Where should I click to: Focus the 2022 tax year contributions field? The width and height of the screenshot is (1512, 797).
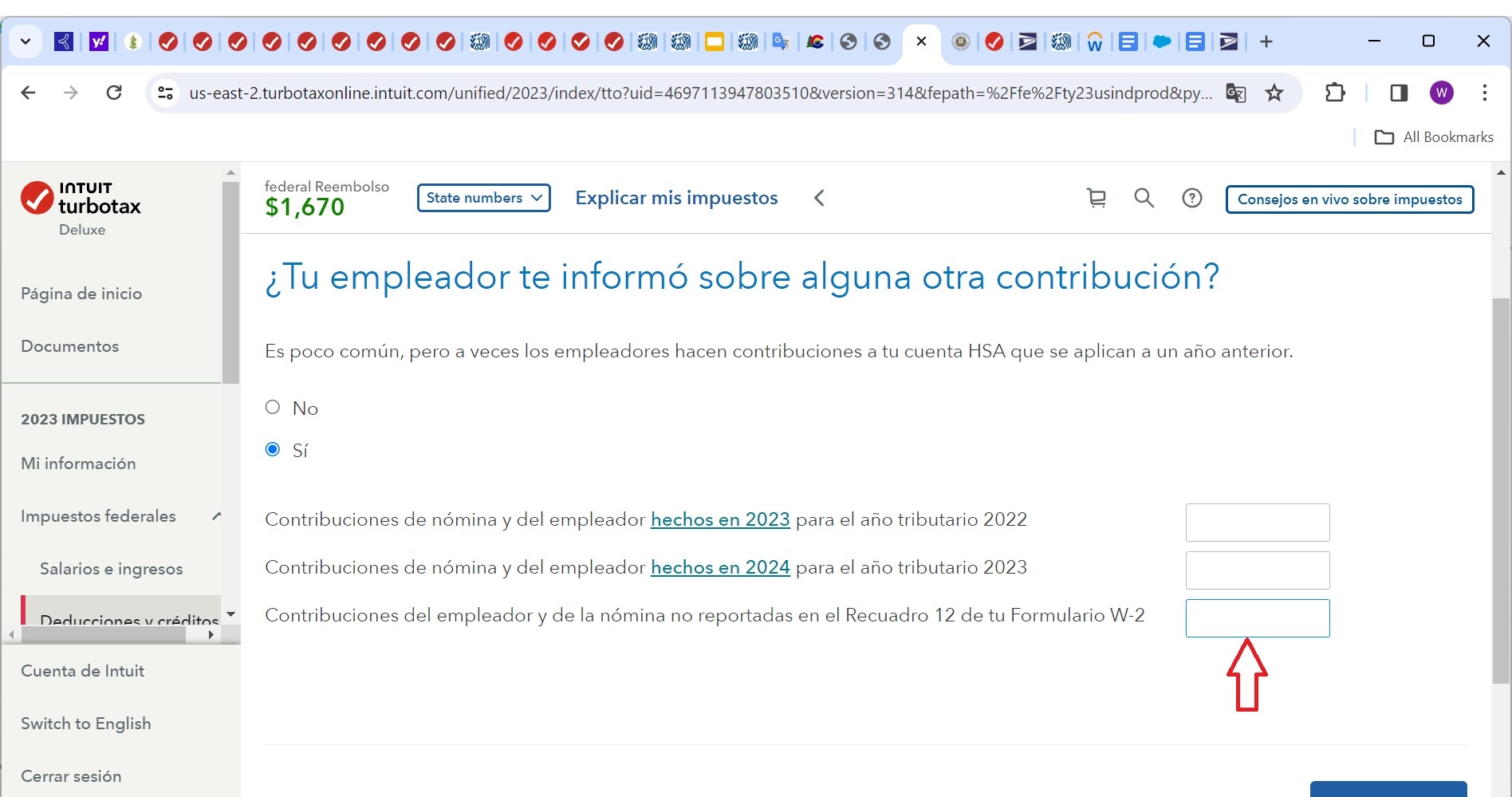click(x=1258, y=523)
